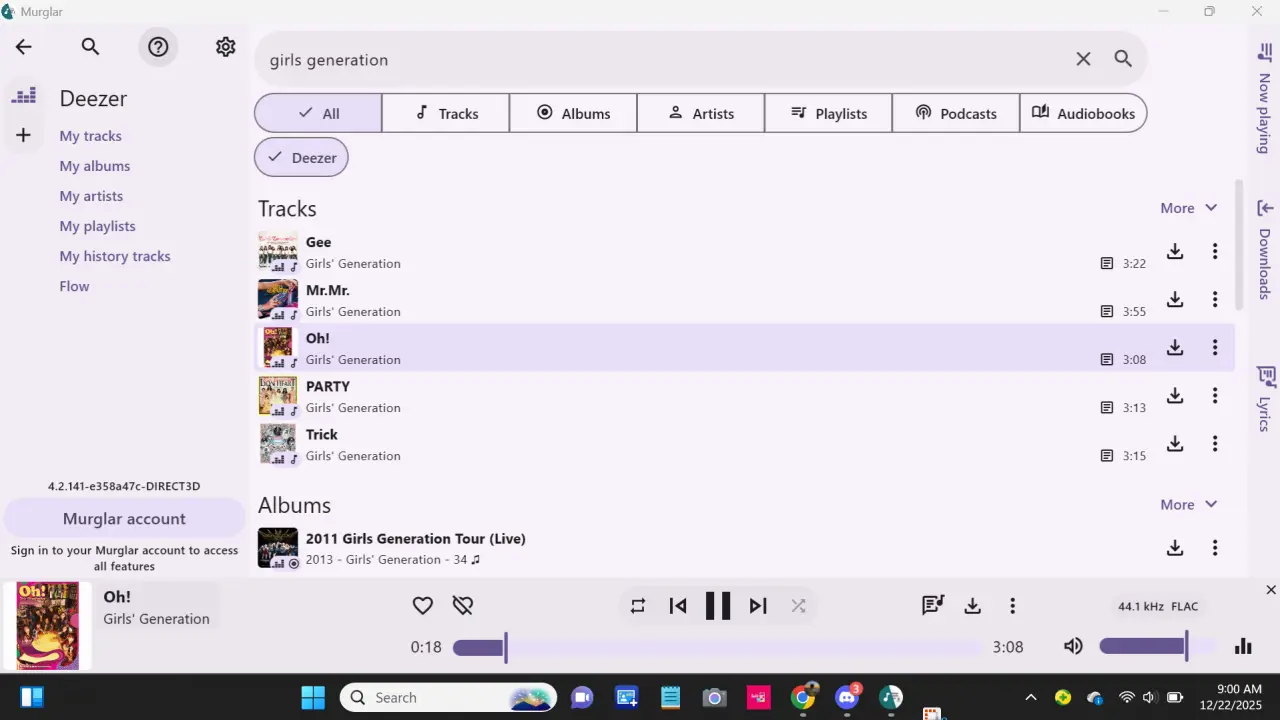Toggle the Lyrics side panel
1280x720 pixels.
(1265, 398)
